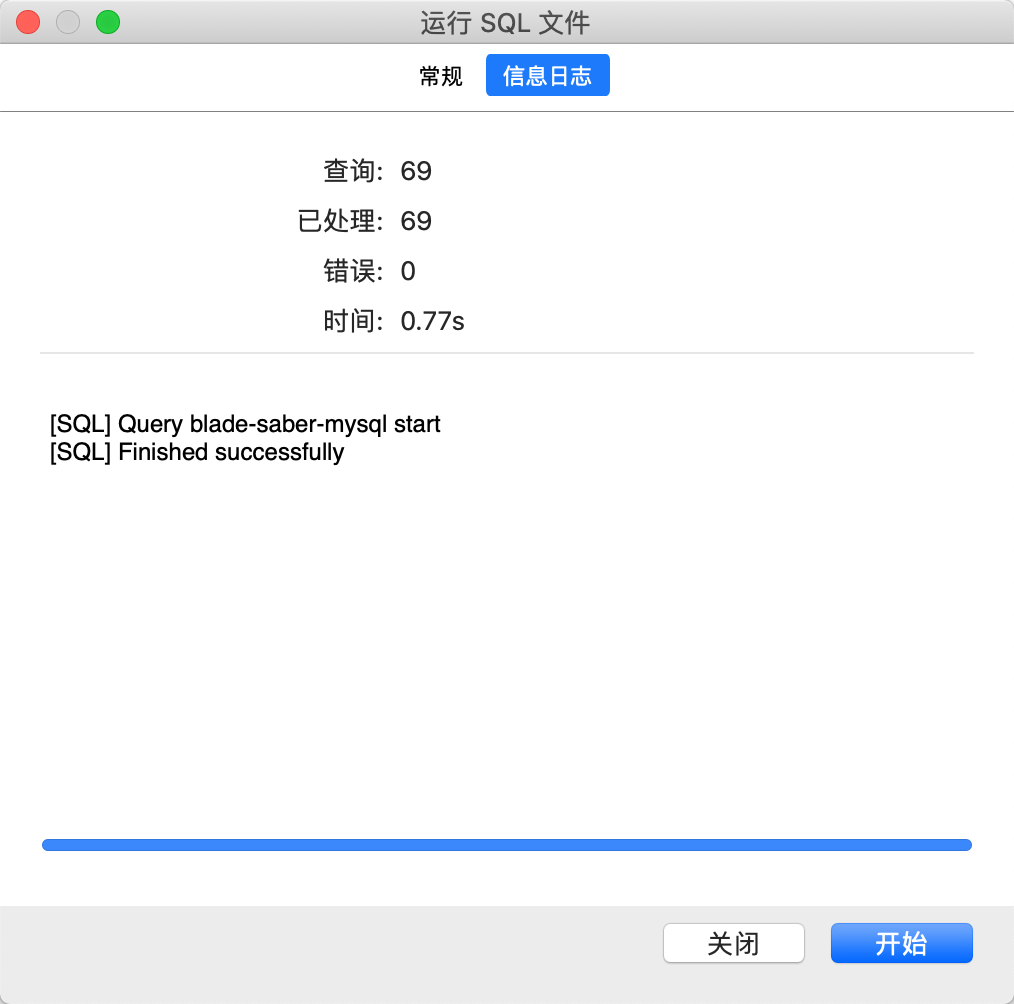Click the 时间 label
Viewport: 1014px width, 1004px height.
tap(353, 321)
